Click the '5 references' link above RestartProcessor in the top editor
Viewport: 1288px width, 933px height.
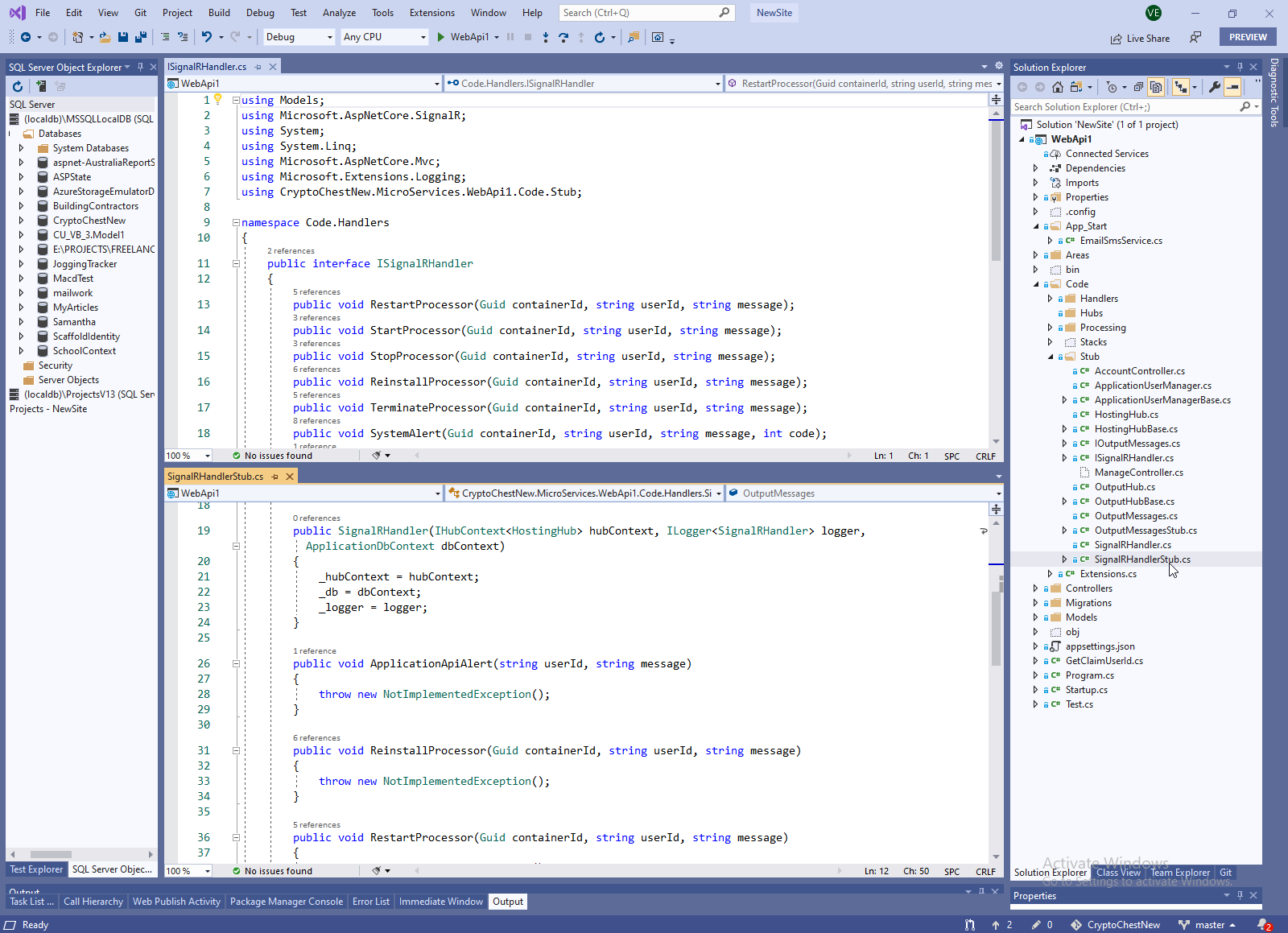[316, 292]
